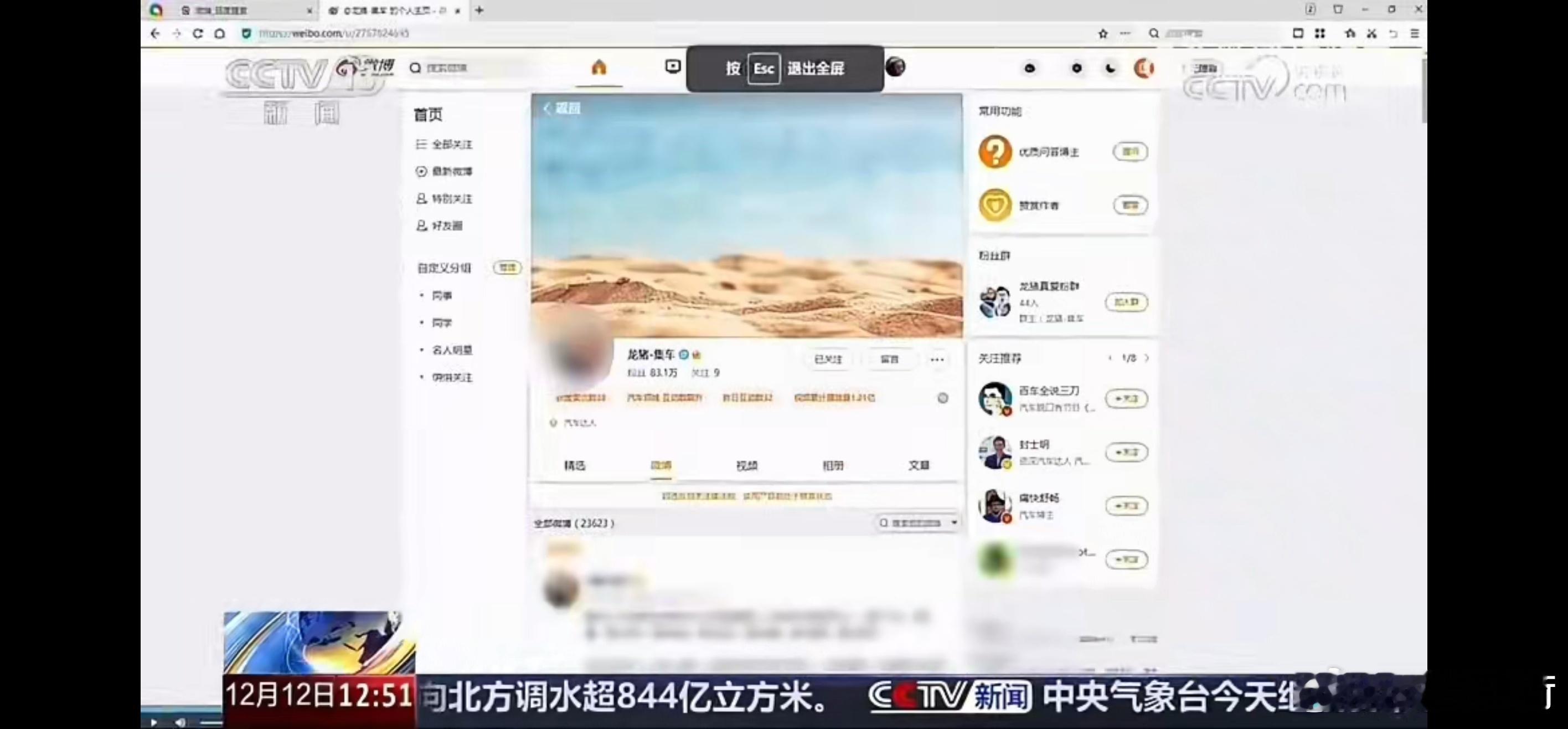1568x729 pixels.
Task: Open the post search filter dropdown near 全部微博
Action: (x=955, y=522)
